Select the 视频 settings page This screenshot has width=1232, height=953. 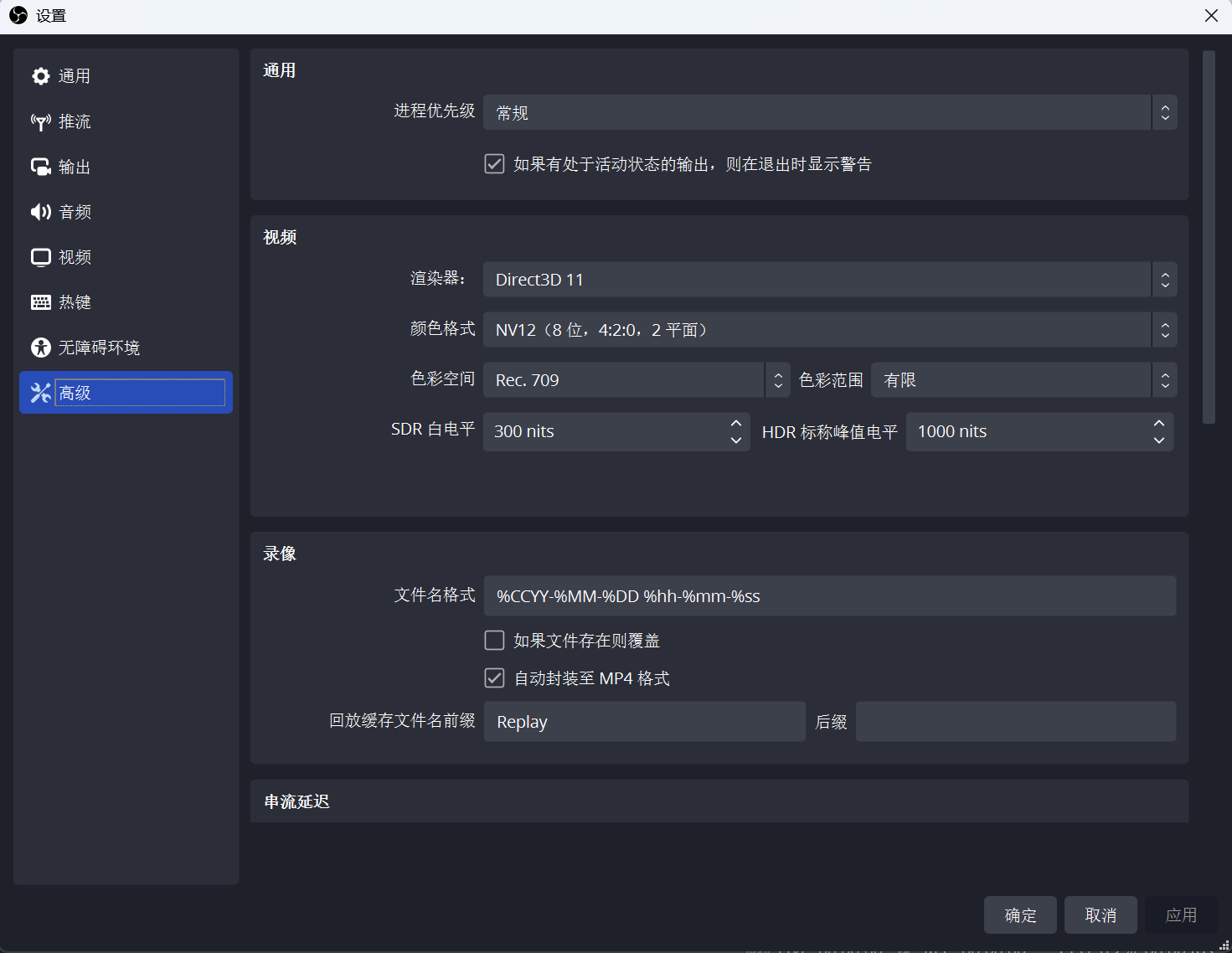(126, 257)
